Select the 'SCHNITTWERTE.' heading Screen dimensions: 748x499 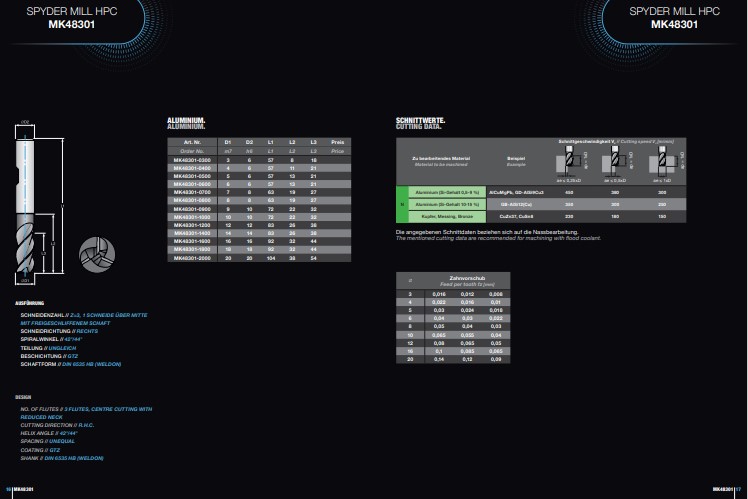[420, 121]
